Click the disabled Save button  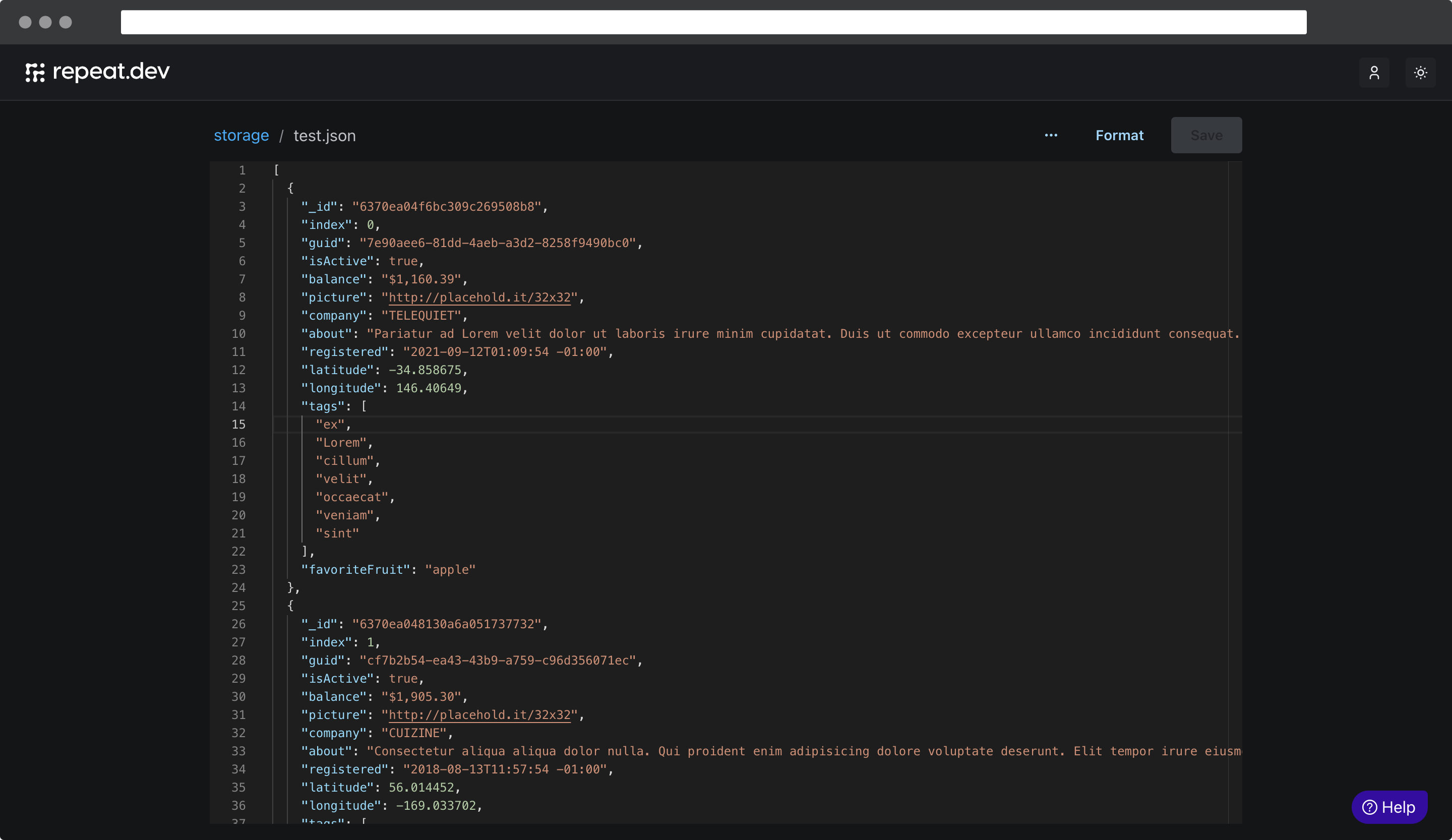(1206, 136)
